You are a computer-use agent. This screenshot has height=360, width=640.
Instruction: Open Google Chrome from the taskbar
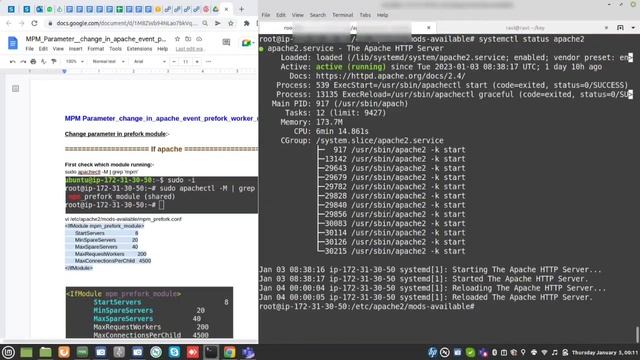click(229, 352)
